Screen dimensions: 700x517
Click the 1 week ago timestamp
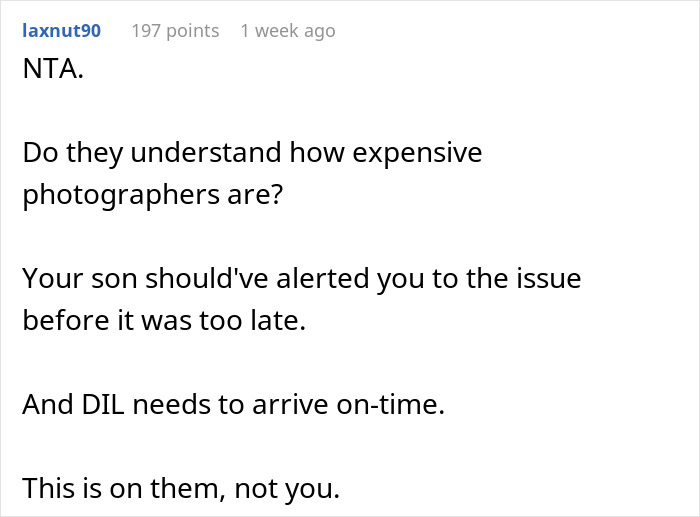[x=288, y=31]
